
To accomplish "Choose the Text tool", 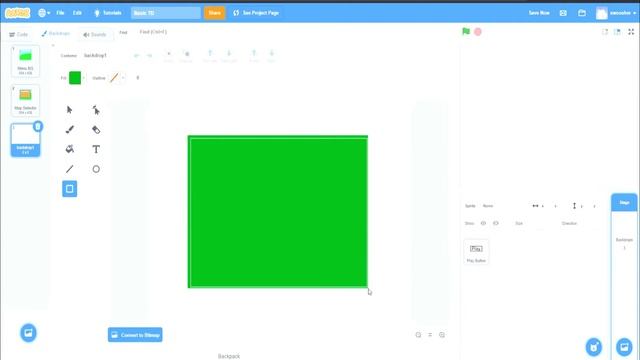I will 96,149.
